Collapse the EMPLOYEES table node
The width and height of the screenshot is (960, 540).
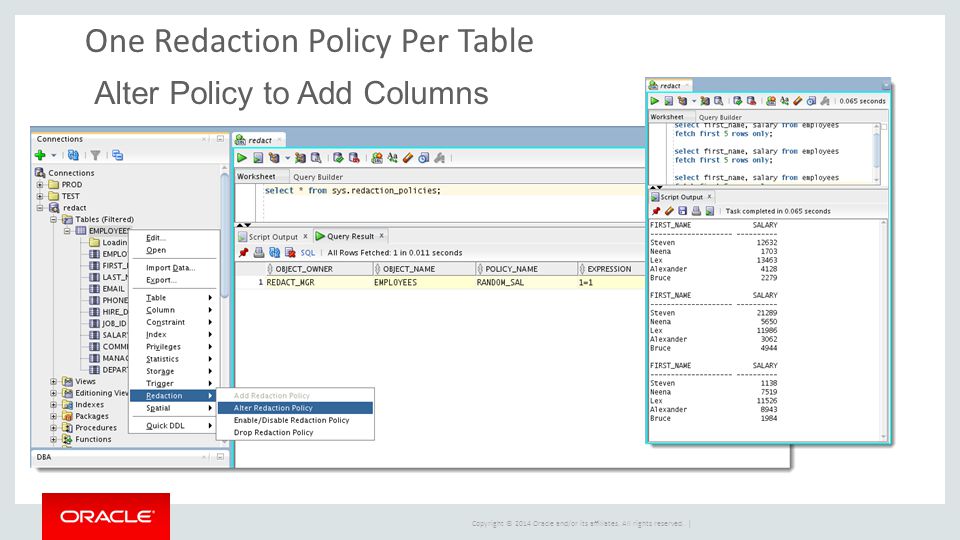[x=67, y=231]
